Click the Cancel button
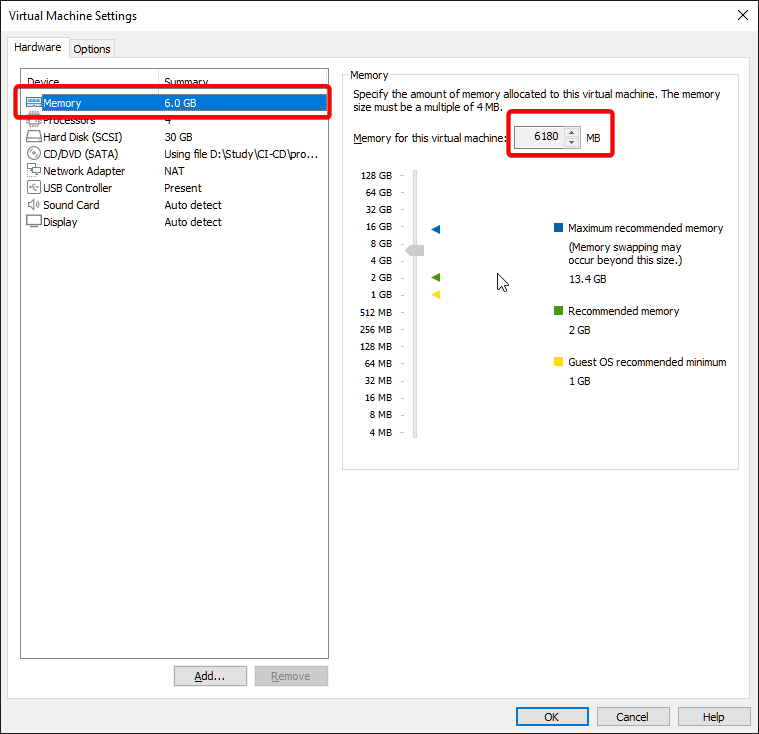This screenshot has height=734, width=759. [x=632, y=717]
